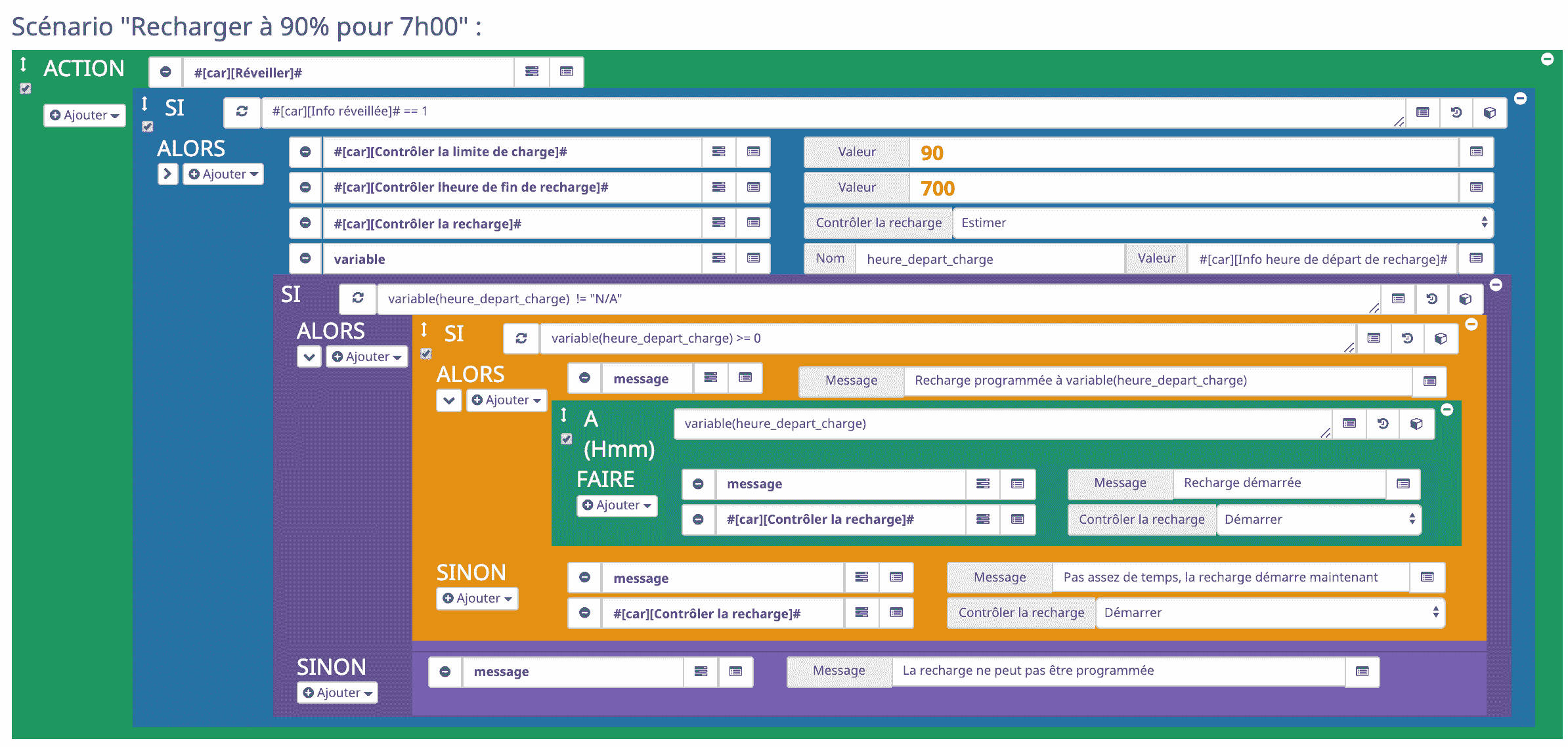Remove the variable action row
Screen dimensions: 1568x747
[305, 258]
